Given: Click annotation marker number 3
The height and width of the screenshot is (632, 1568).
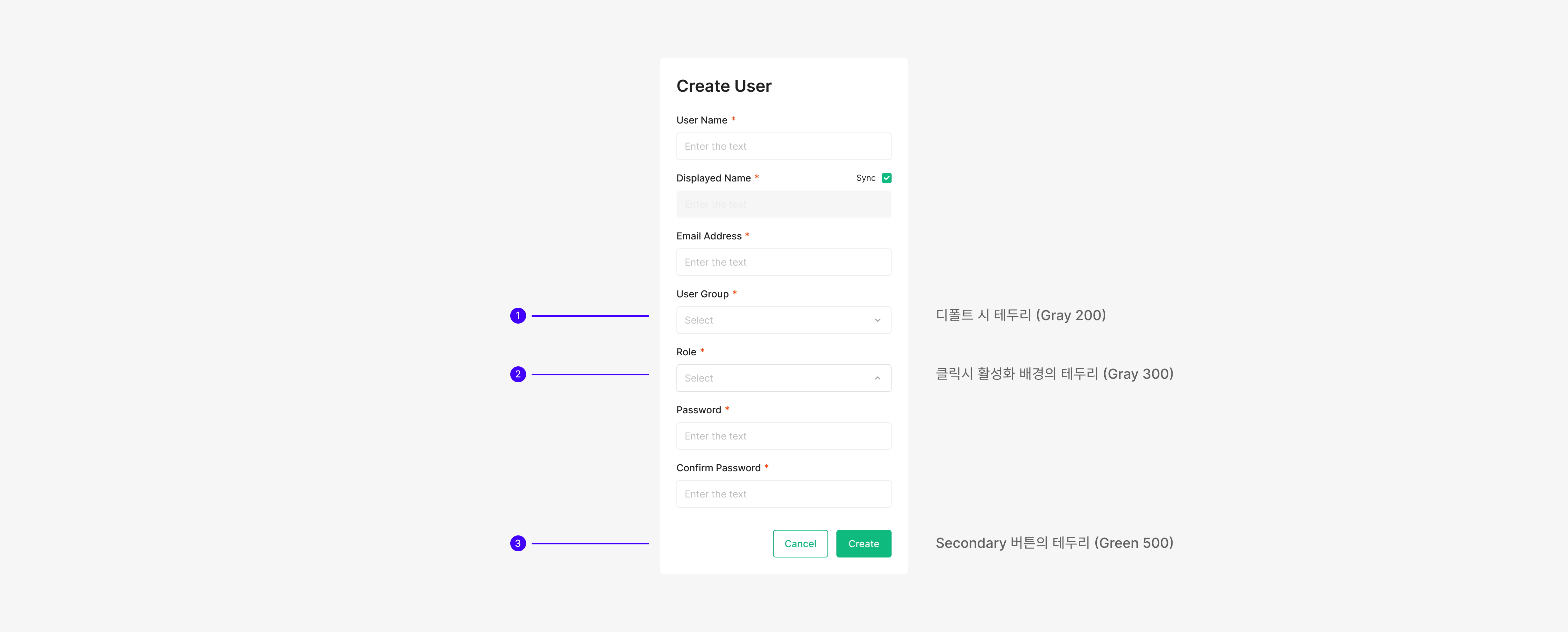Looking at the screenshot, I should click(x=518, y=543).
